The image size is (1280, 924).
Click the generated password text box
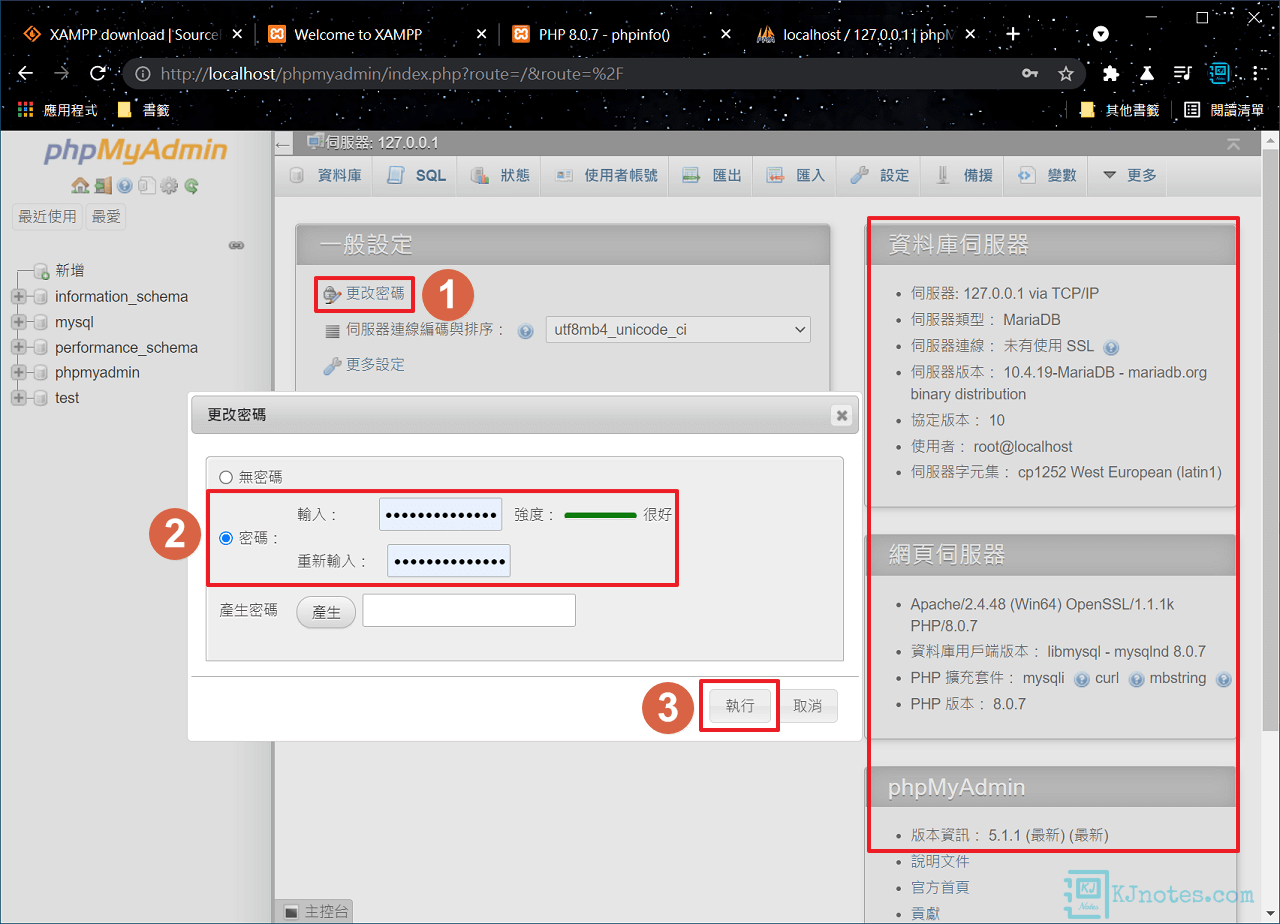(469, 611)
